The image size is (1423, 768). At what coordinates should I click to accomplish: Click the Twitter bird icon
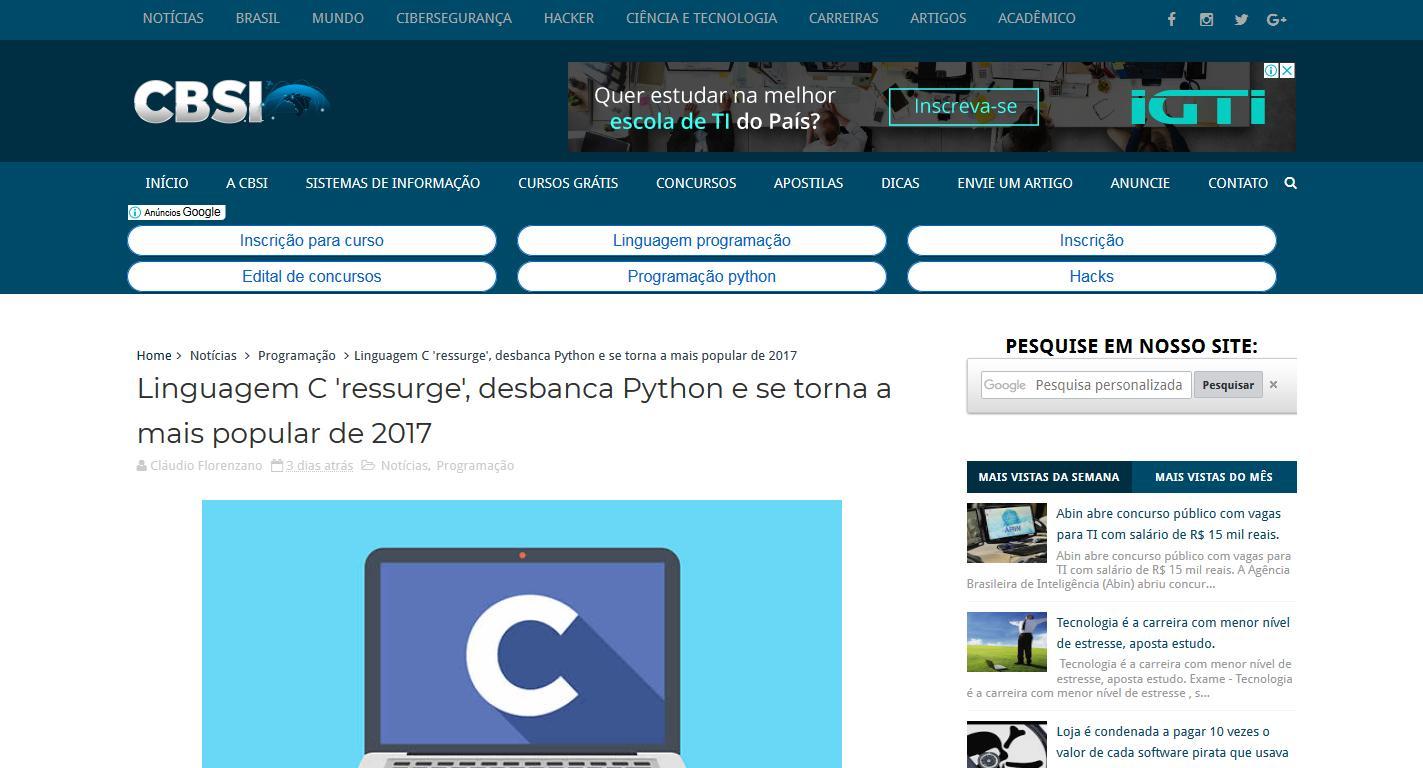(x=1241, y=18)
